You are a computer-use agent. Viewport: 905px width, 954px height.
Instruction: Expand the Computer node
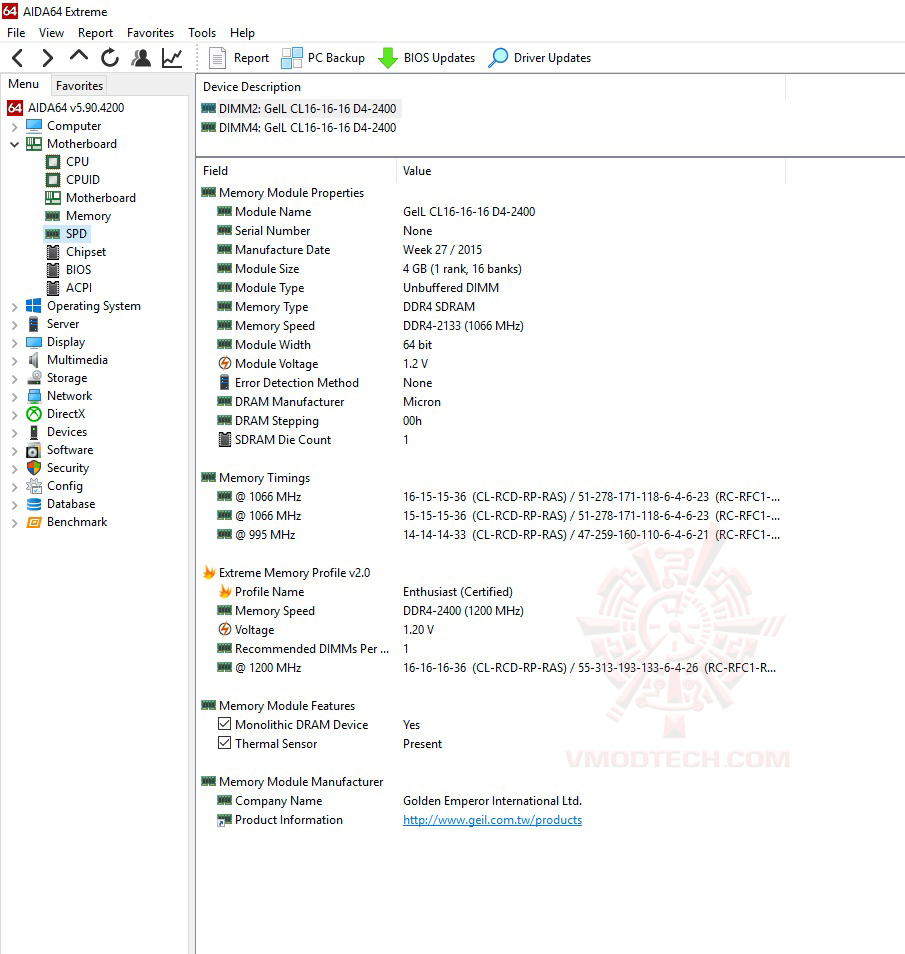point(15,127)
